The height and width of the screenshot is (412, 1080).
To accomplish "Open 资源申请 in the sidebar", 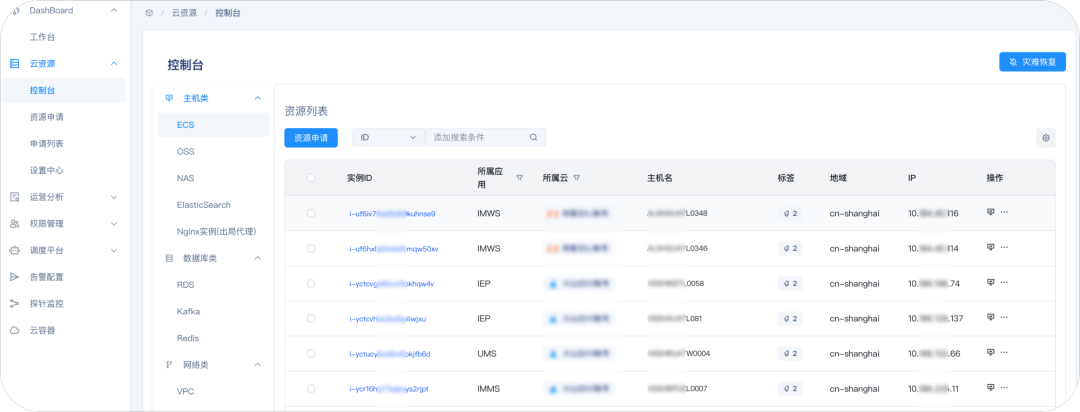I will tap(46, 117).
